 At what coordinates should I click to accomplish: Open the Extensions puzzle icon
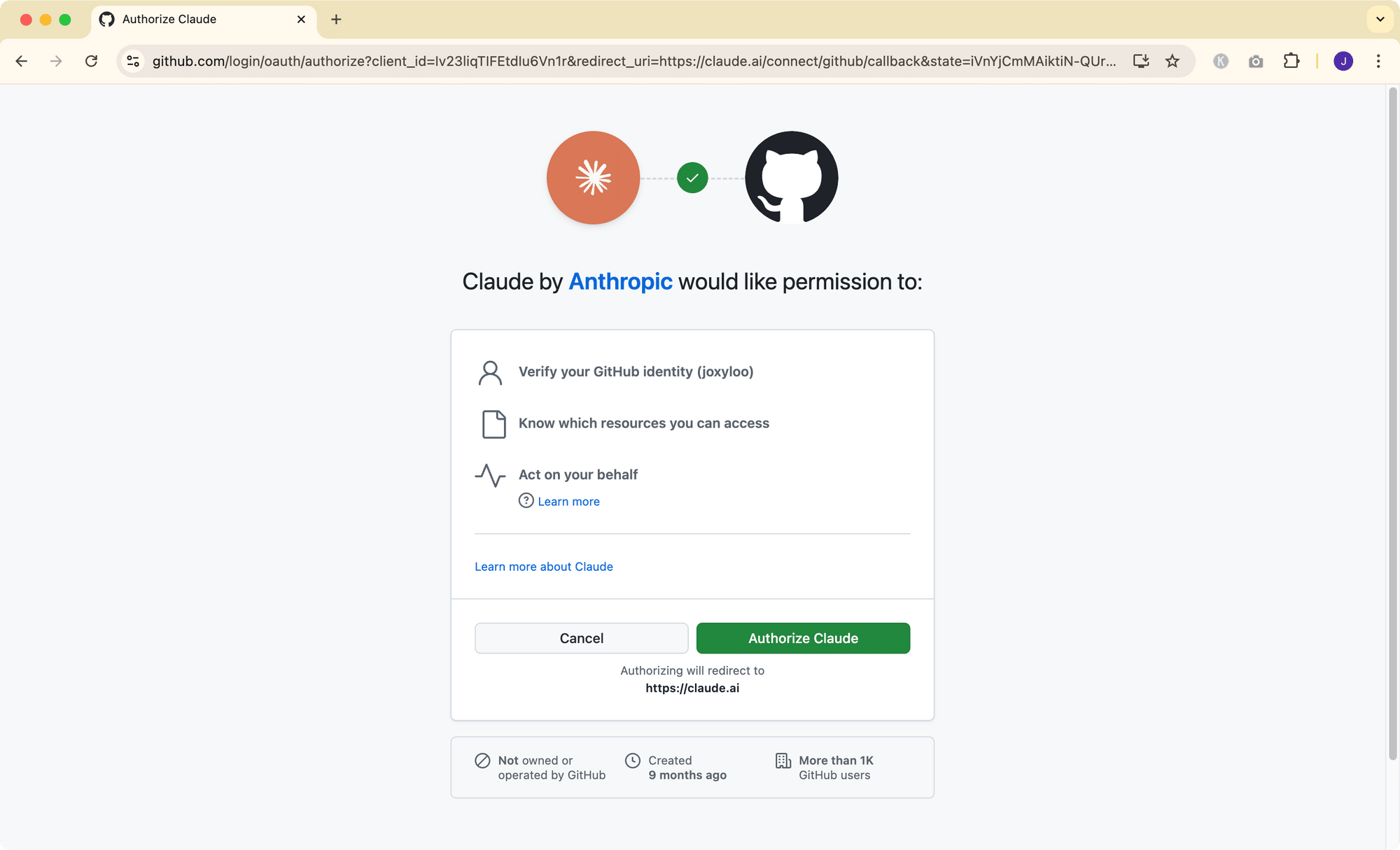coord(1291,62)
